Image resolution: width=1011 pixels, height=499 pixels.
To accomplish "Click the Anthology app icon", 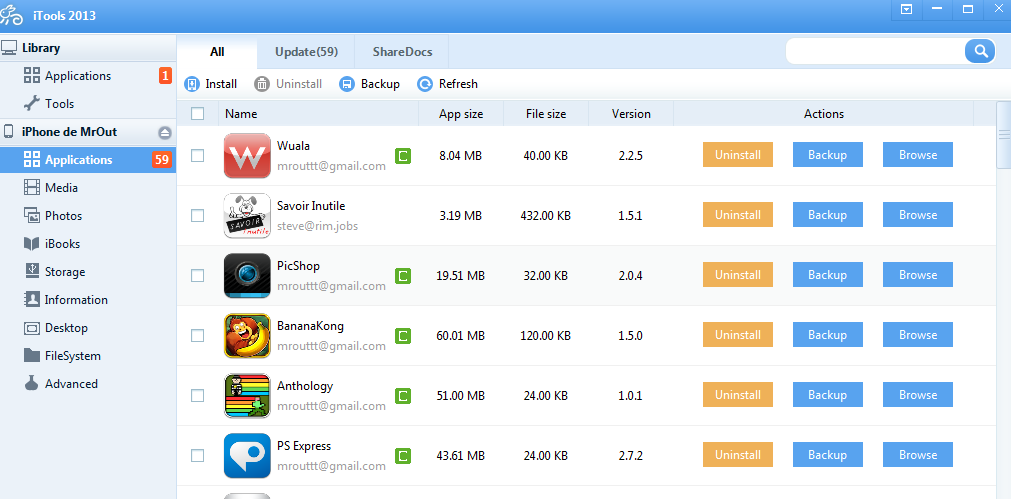I will (x=247, y=395).
